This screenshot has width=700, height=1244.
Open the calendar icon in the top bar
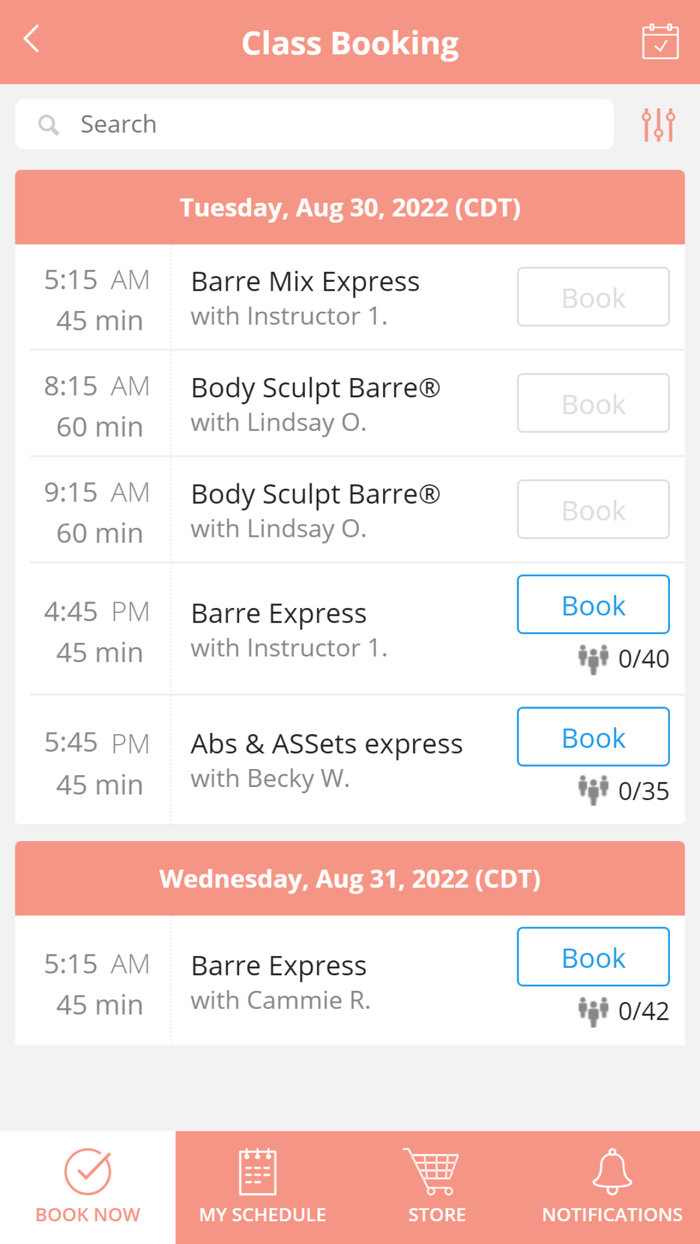coord(660,42)
